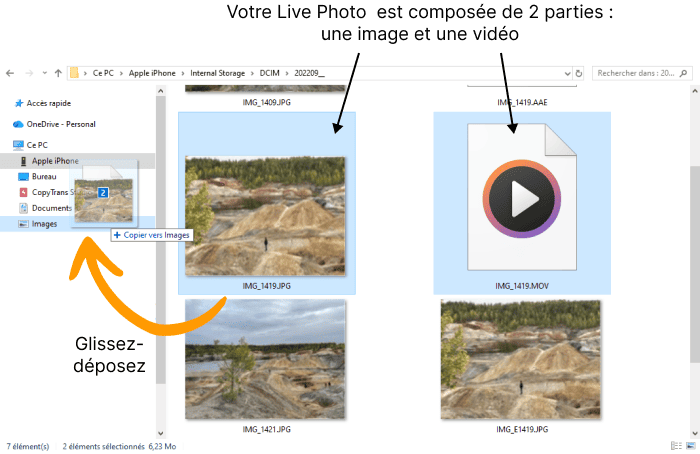Click the Images folder icon
This screenshot has width=700, height=454.
click(x=23, y=224)
